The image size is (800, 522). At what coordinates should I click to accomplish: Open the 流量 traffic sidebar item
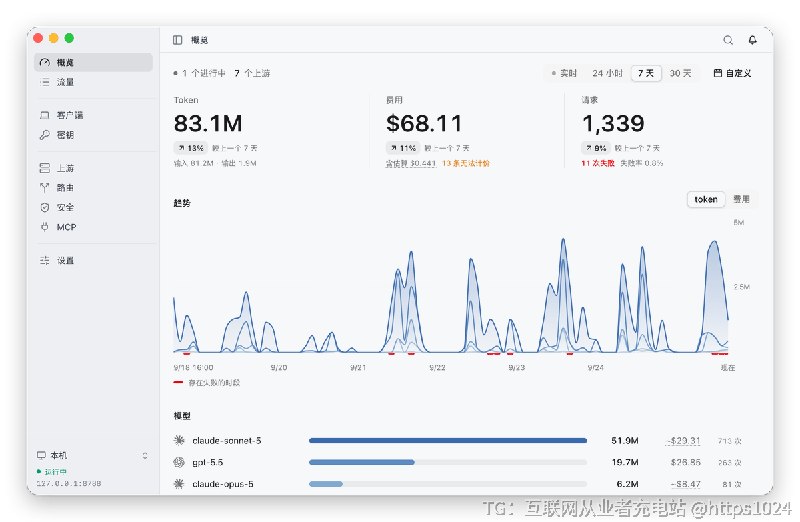click(93, 82)
